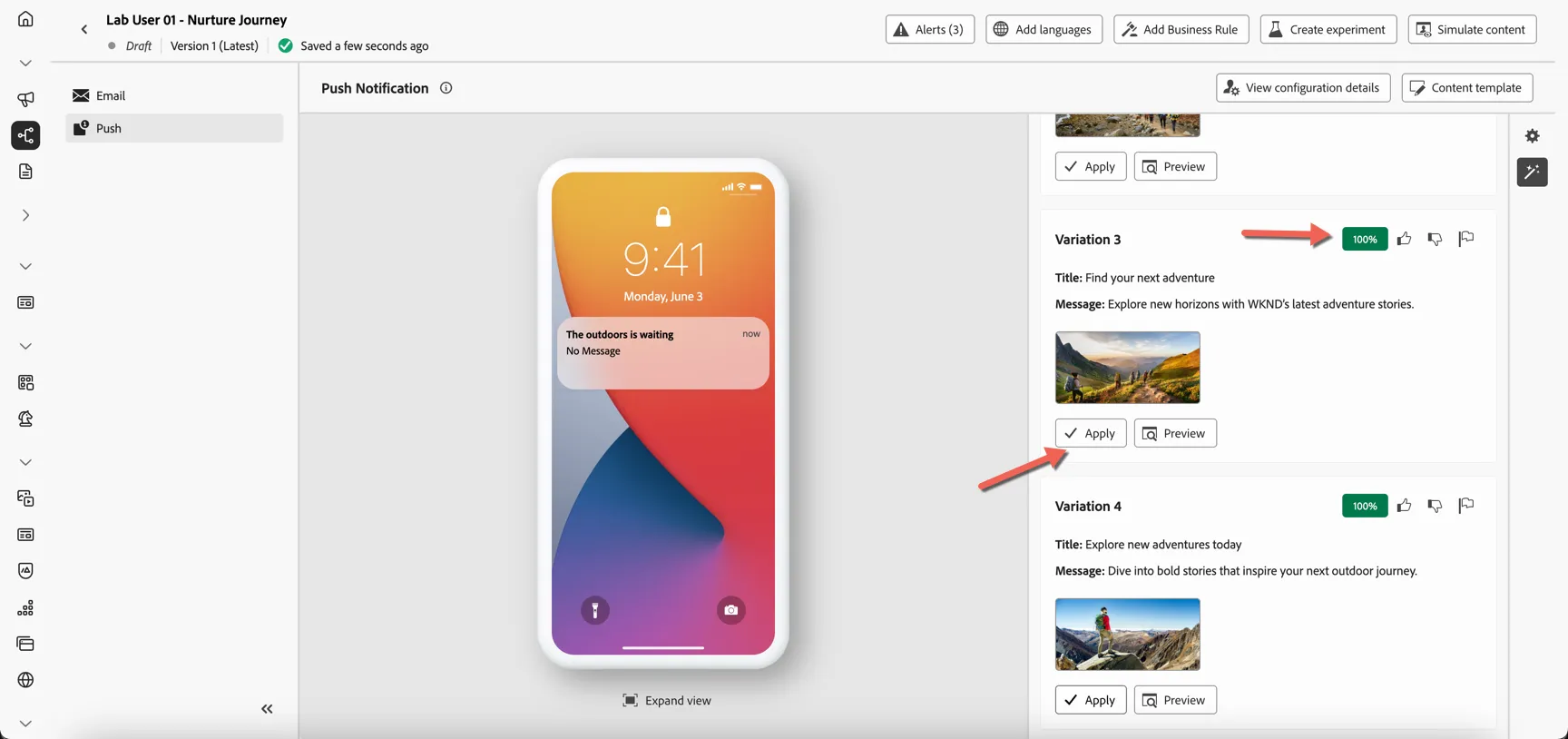Collapse sidebar section above the grid icon

point(25,346)
